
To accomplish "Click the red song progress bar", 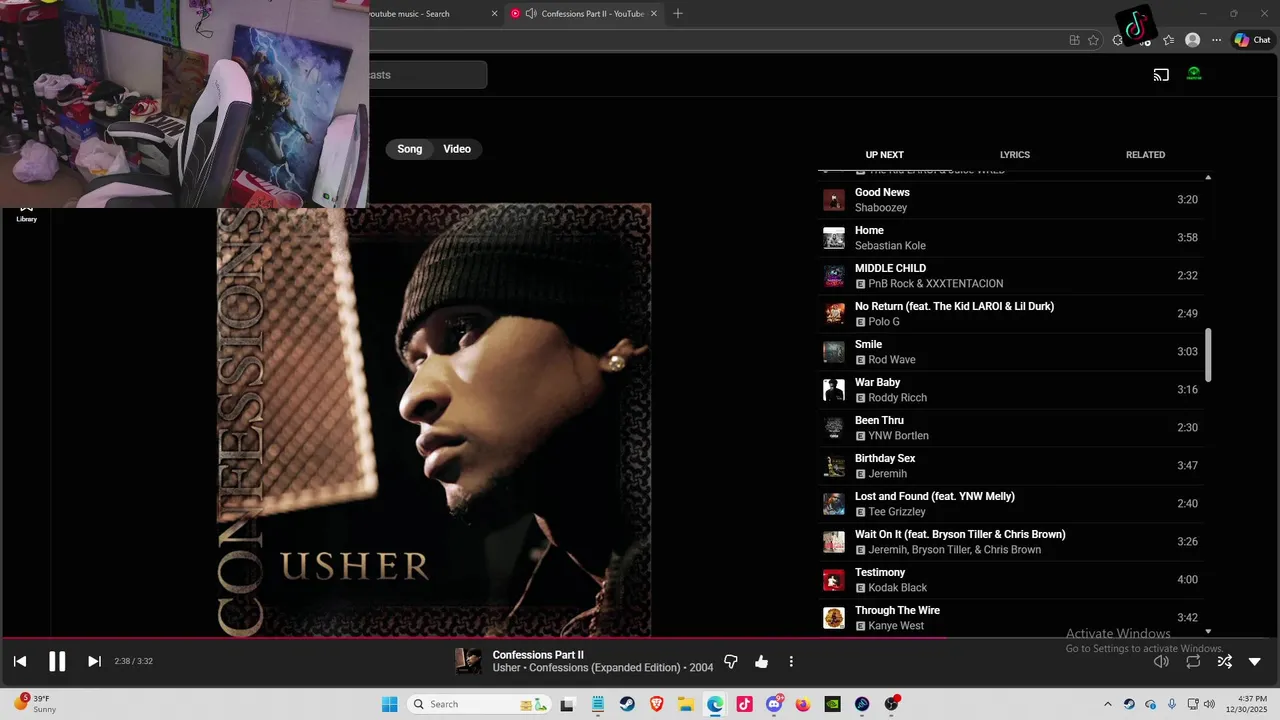I will tap(475, 637).
